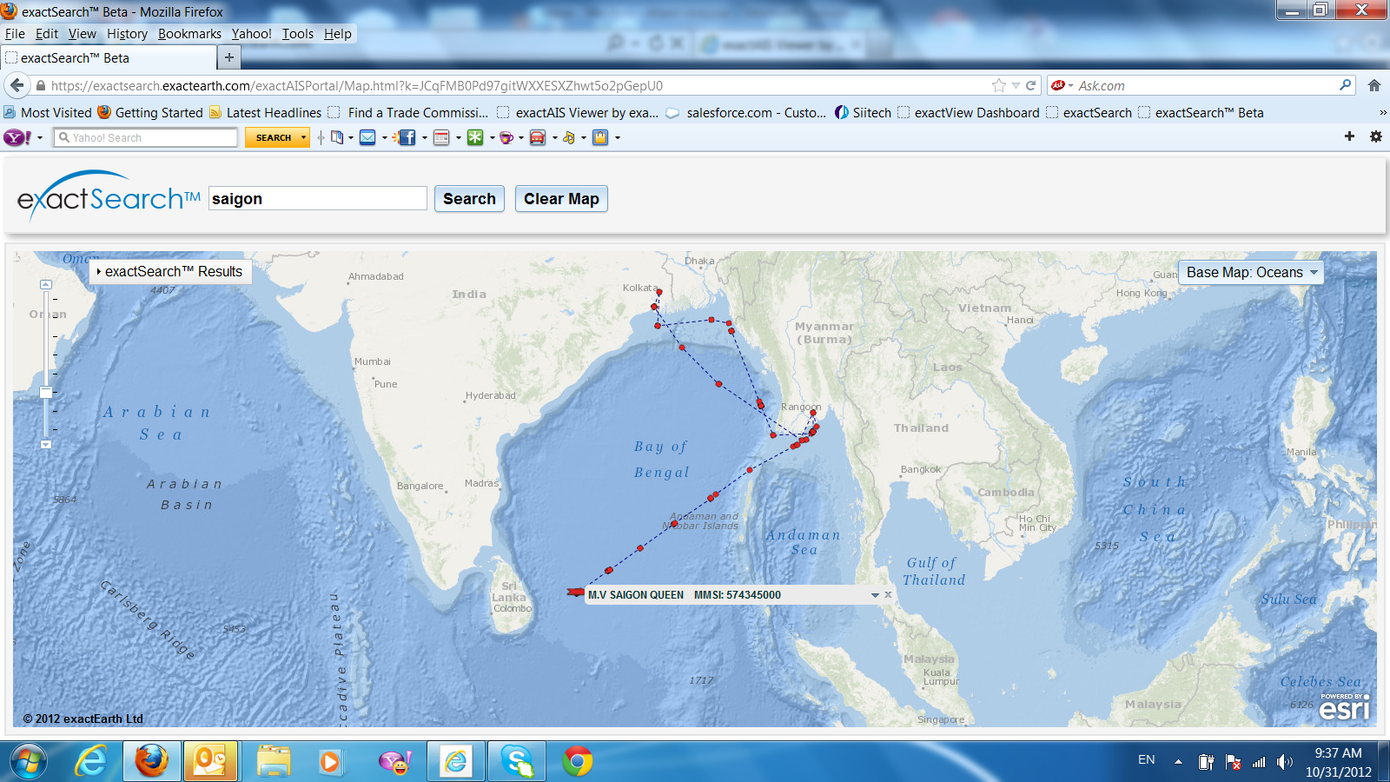Open the ship popup dropdown arrow
Screen dimensions: 1390x782
coord(875,595)
